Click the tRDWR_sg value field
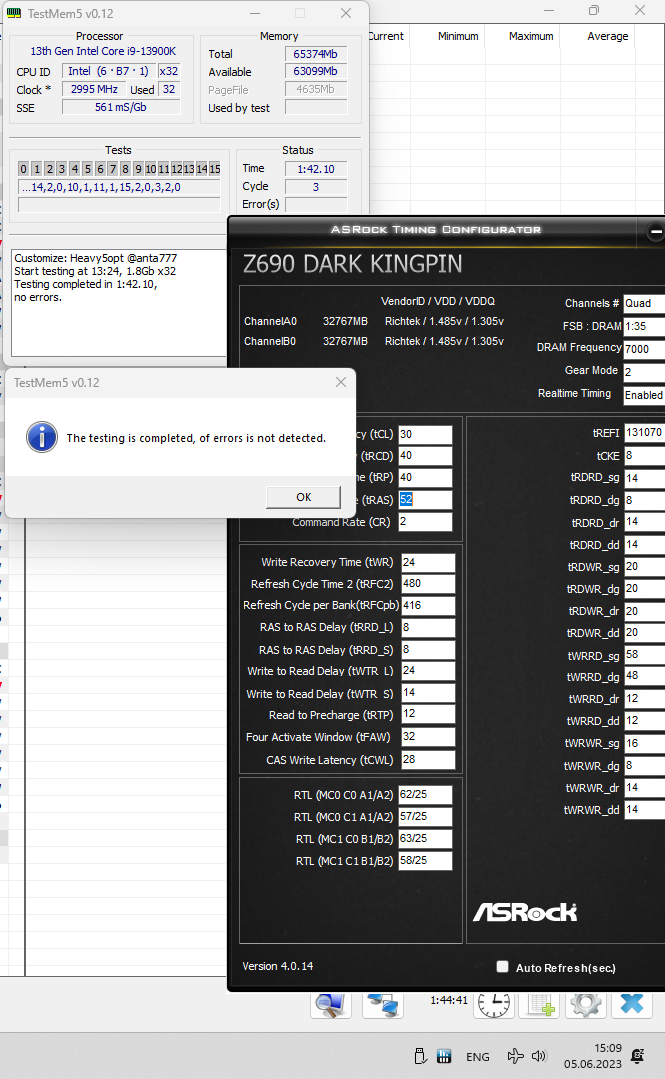This screenshot has height=1079, width=665. tap(644, 567)
